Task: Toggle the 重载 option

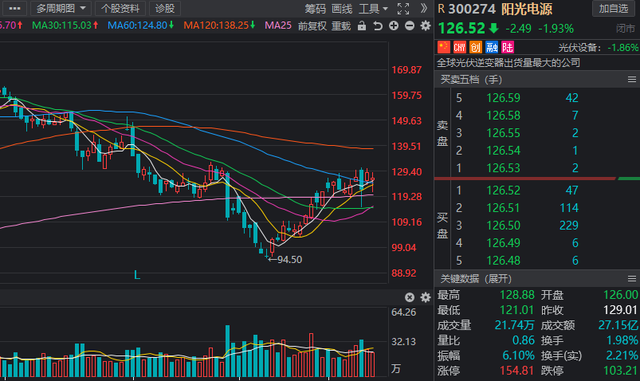Action: click(x=341, y=26)
